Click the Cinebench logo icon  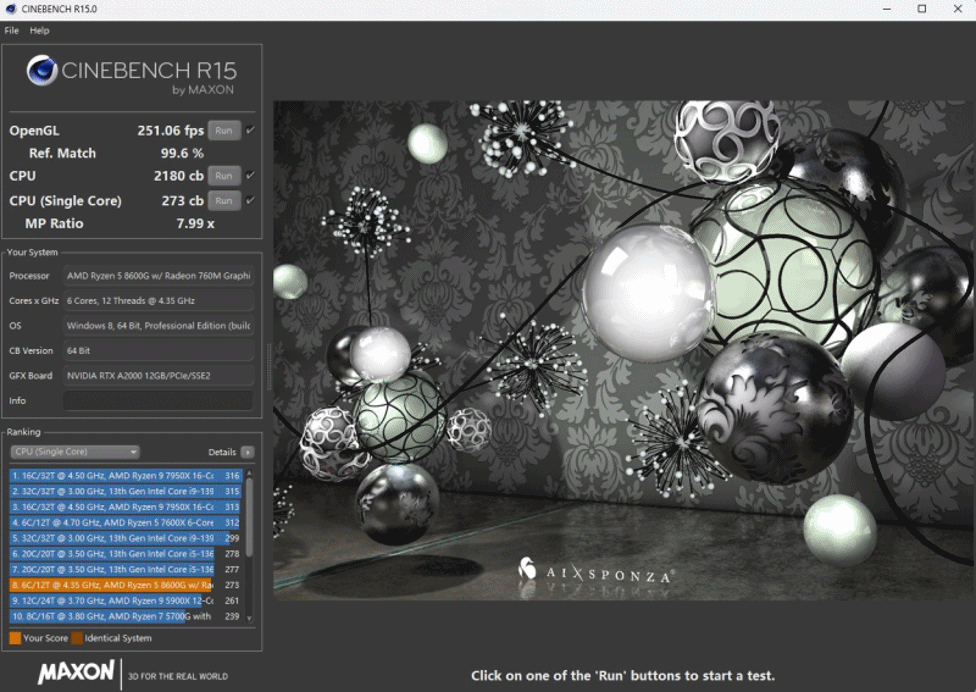pyautogui.click(x=42, y=70)
